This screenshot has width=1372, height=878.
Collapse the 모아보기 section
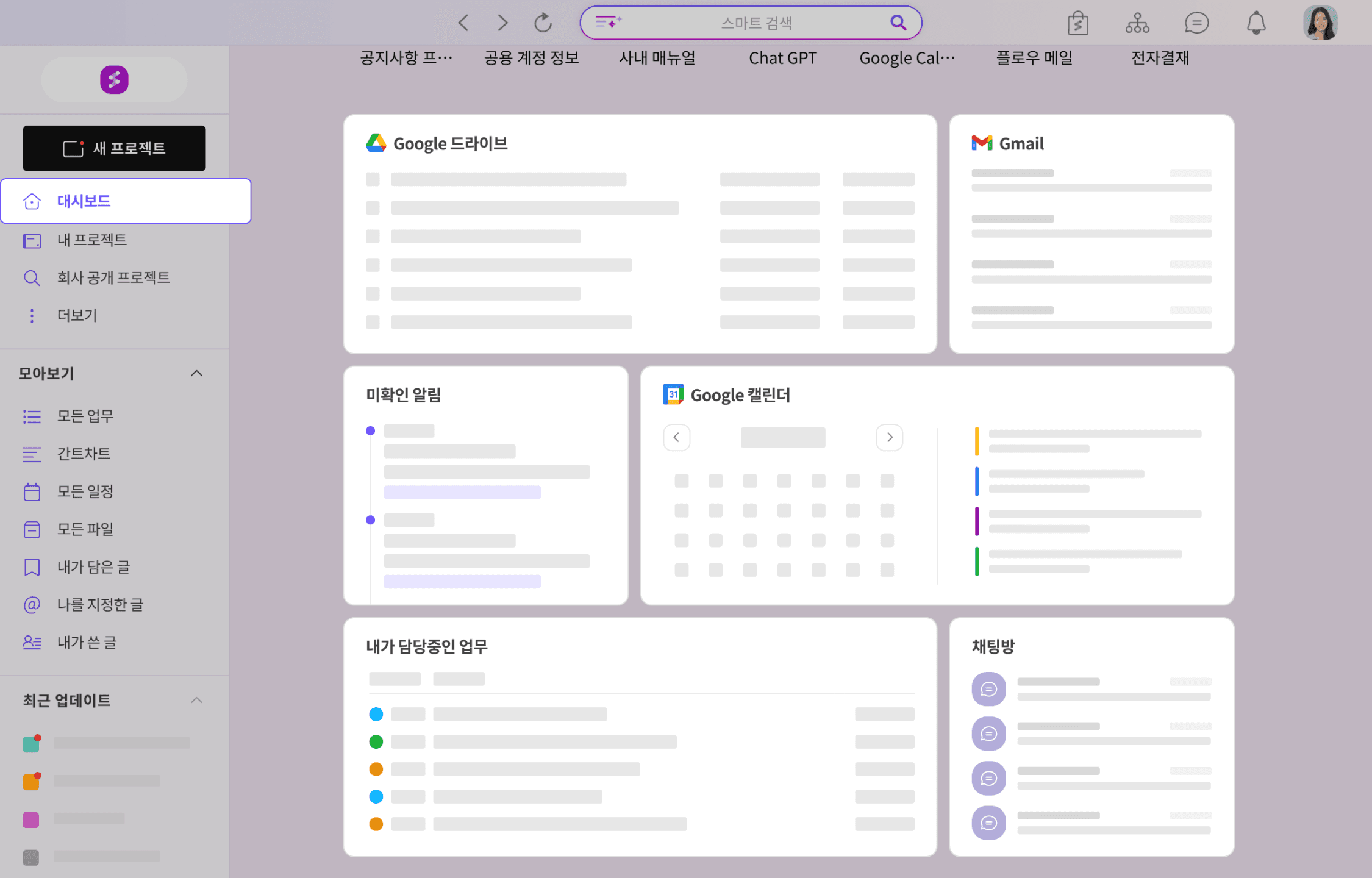(x=196, y=373)
